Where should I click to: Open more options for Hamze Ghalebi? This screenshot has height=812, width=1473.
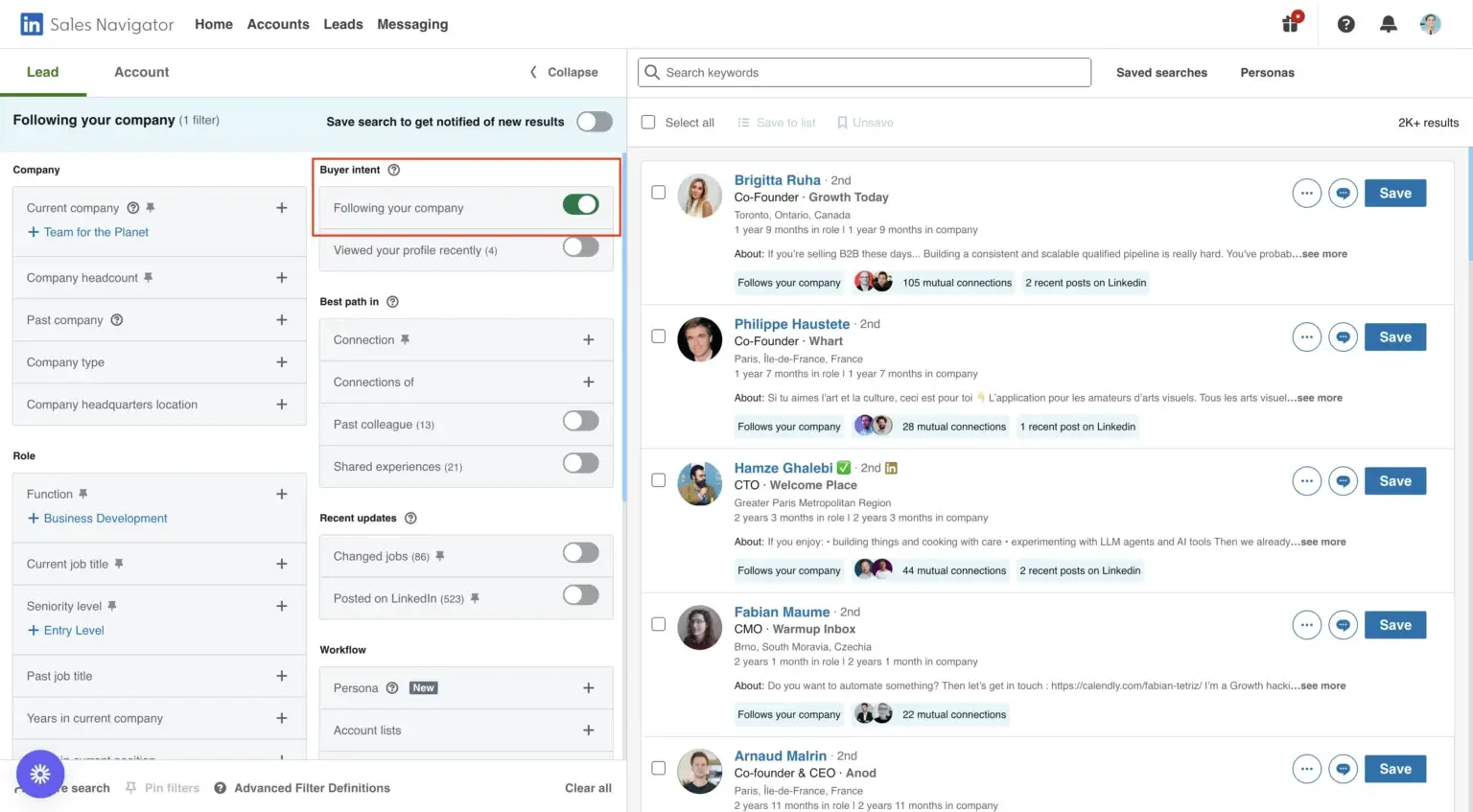tap(1307, 480)
